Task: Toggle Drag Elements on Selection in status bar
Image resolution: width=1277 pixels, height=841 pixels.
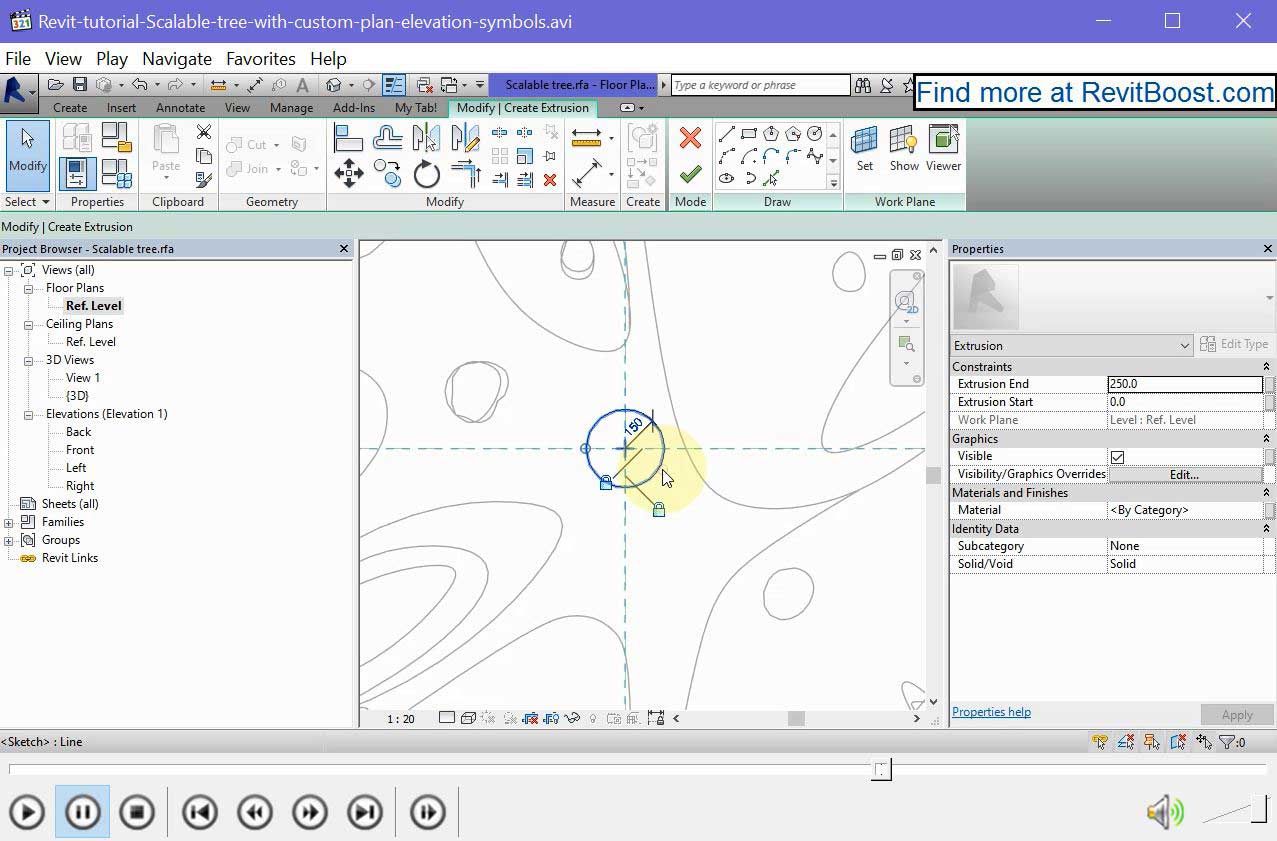Action: [x=1204, y=742]
